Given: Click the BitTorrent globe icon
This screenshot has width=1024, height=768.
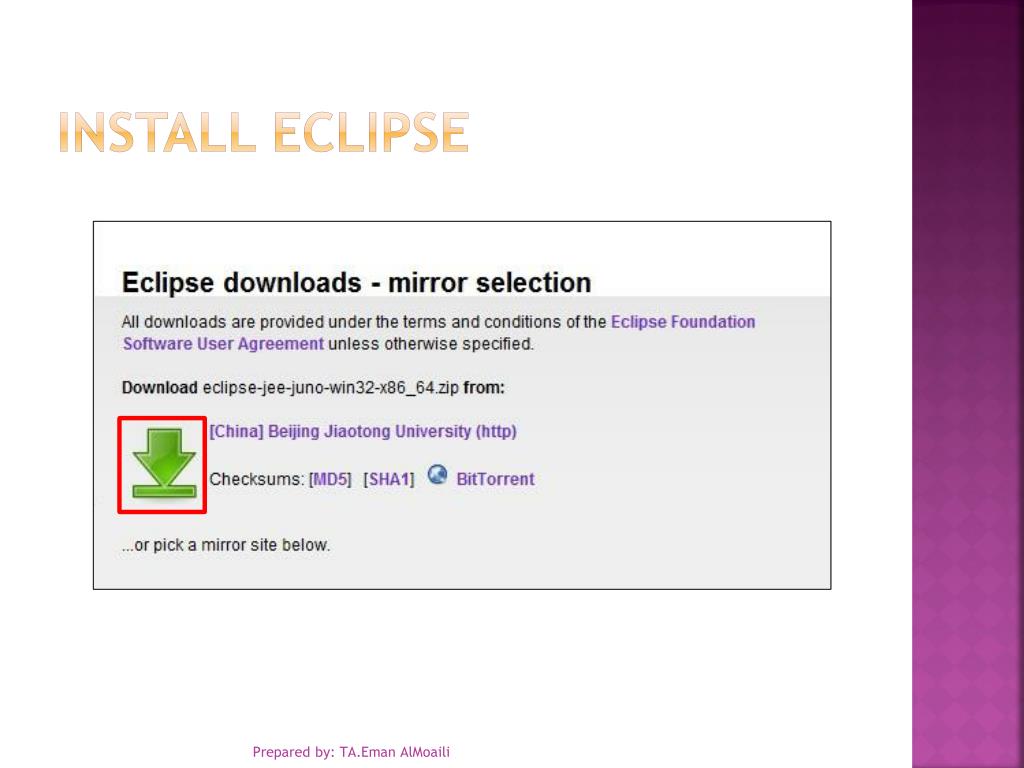Looking at the screenshot, I should pos(438,475).
